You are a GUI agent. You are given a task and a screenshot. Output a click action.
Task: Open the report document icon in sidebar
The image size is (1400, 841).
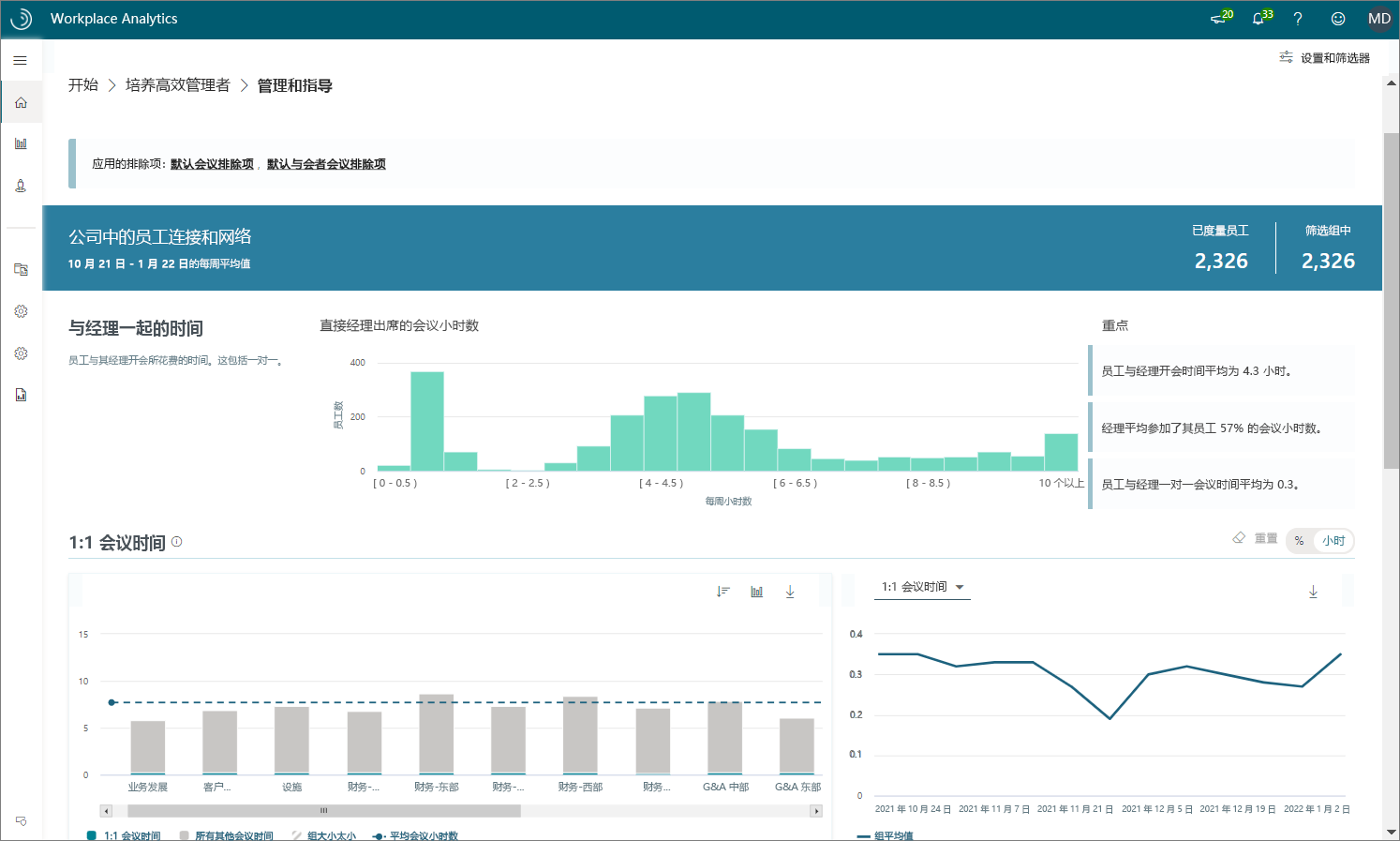tap(21, 395)
